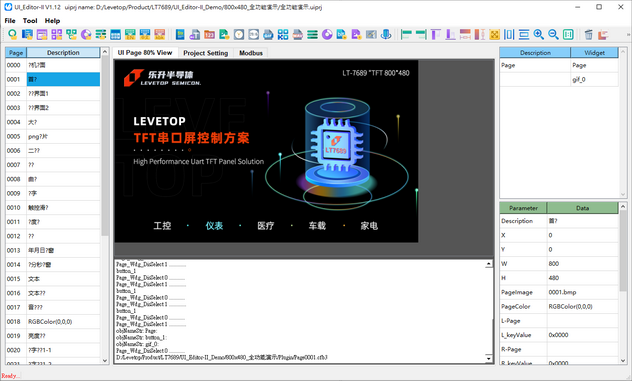Select page 0005 png row
The height and width of the screenshot is (381, 632).
(x=53, y=136)
